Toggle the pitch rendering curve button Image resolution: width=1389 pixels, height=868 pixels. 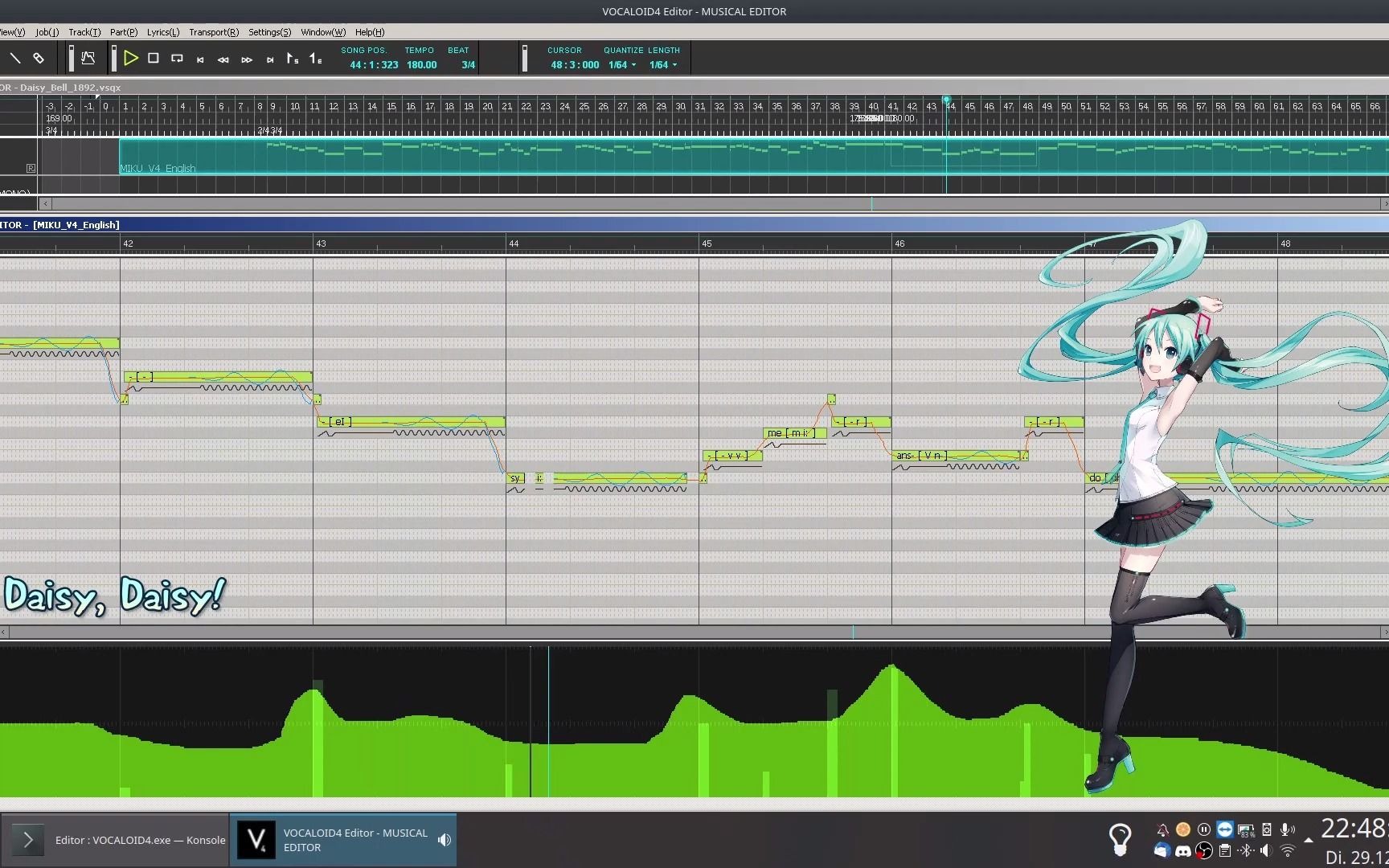tap(88, 58)
